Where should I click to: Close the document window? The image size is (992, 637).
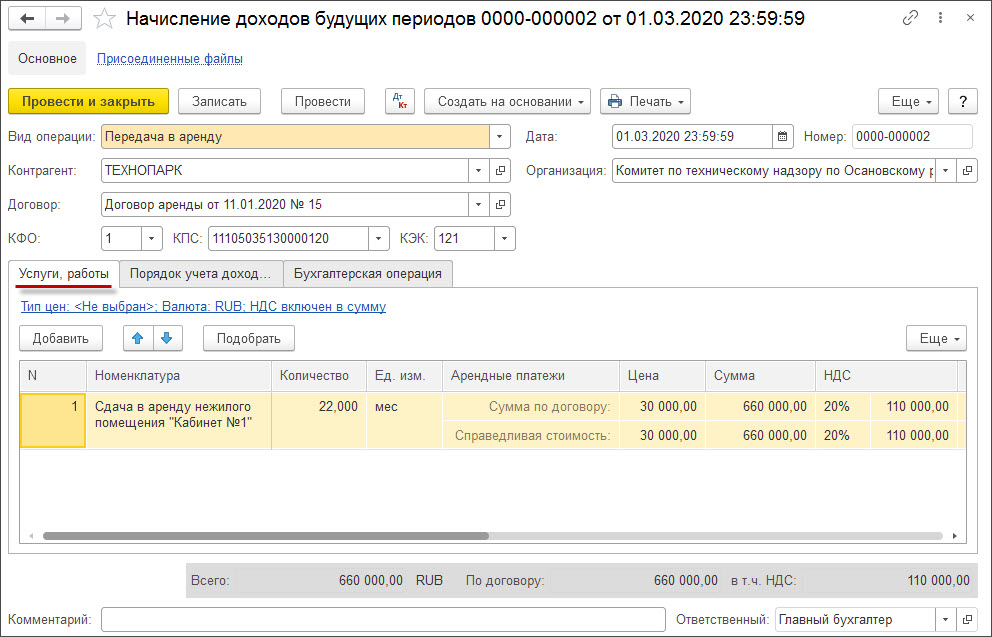coord(970,18)
